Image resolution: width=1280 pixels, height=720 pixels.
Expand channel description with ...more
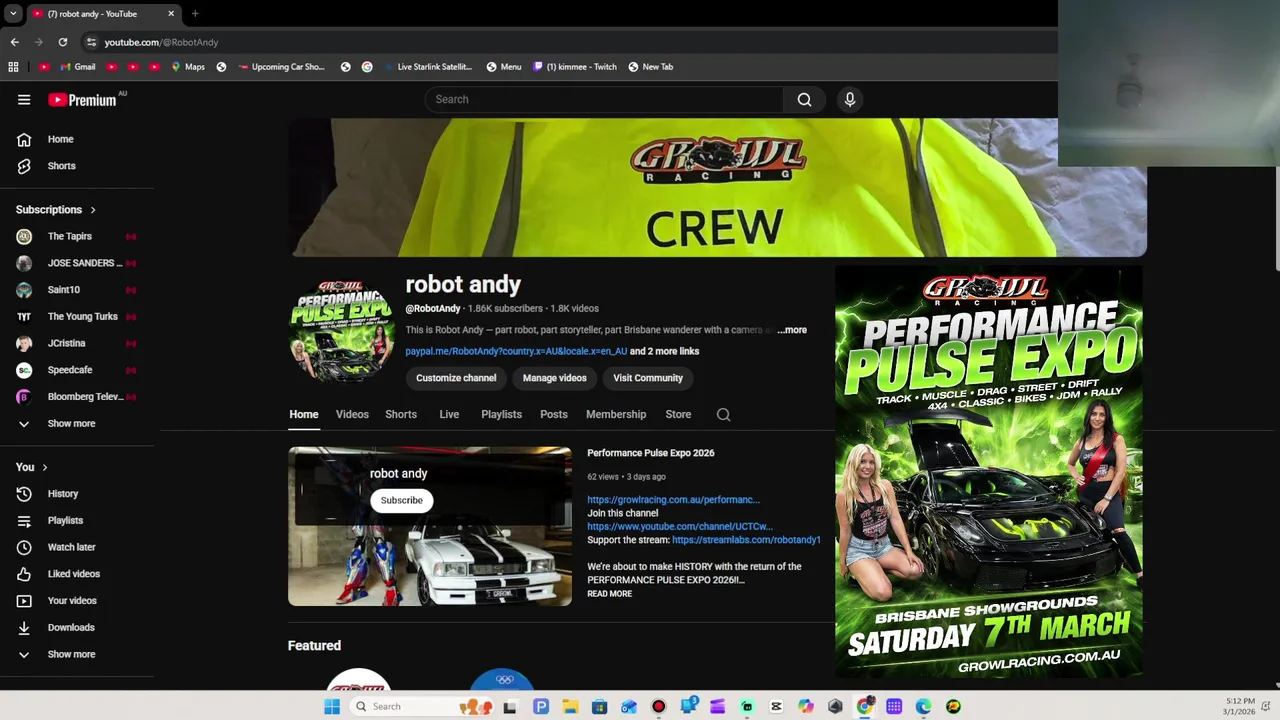tap(792, 330)
